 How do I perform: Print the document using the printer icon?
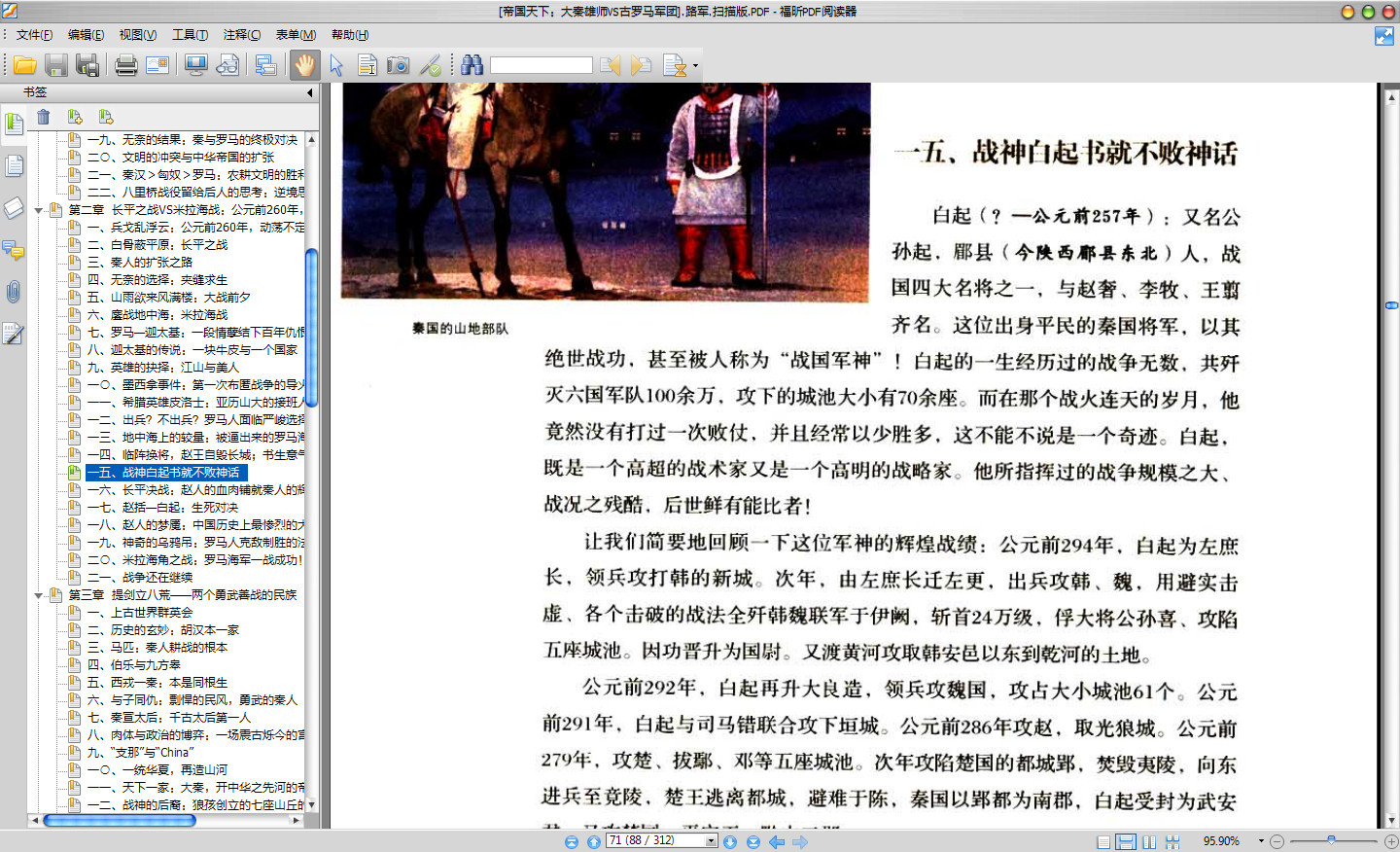pyautogui.click(x=126, y=65)
